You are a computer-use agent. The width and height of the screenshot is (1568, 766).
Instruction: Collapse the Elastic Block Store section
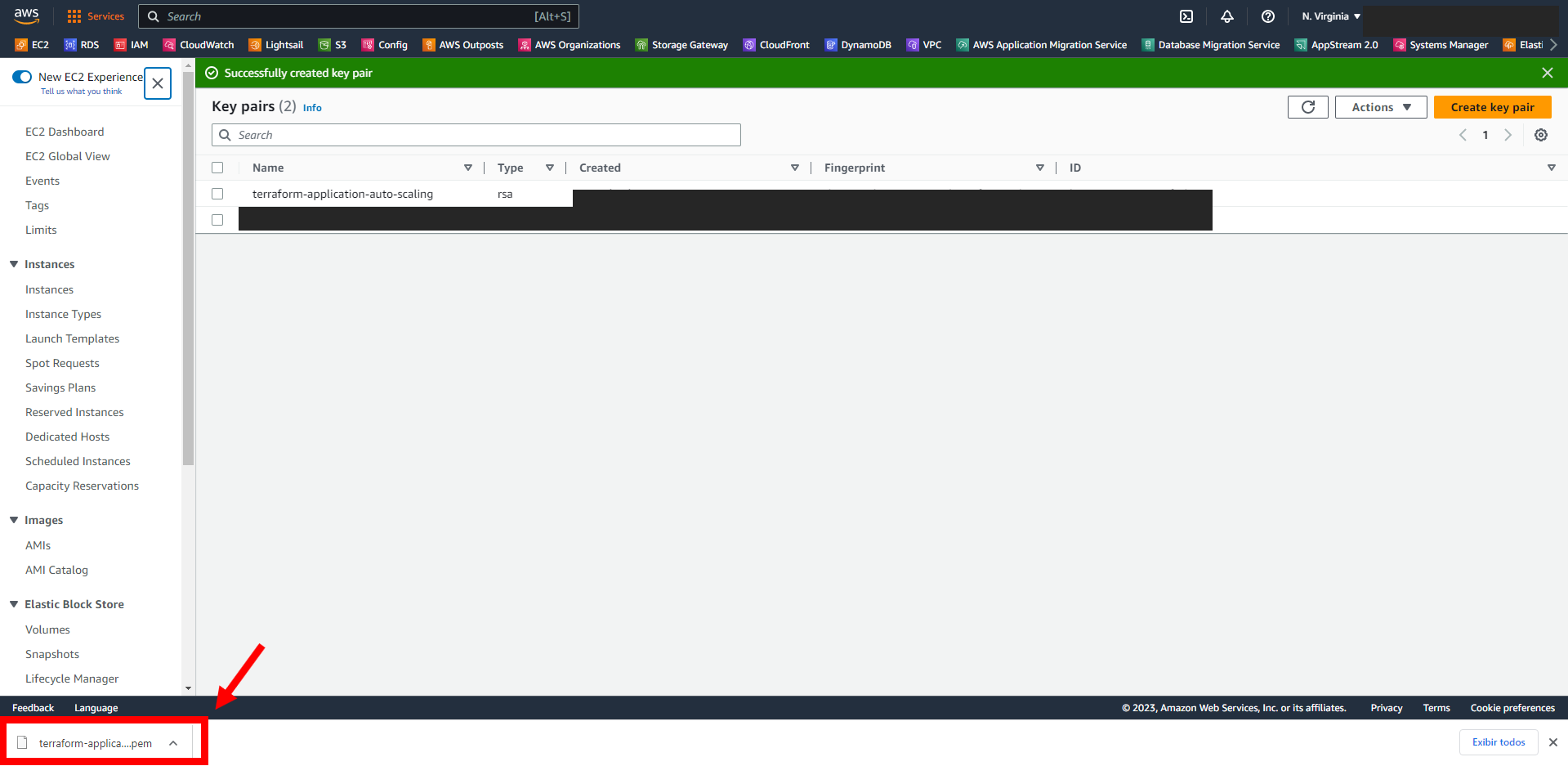point(14,604)
